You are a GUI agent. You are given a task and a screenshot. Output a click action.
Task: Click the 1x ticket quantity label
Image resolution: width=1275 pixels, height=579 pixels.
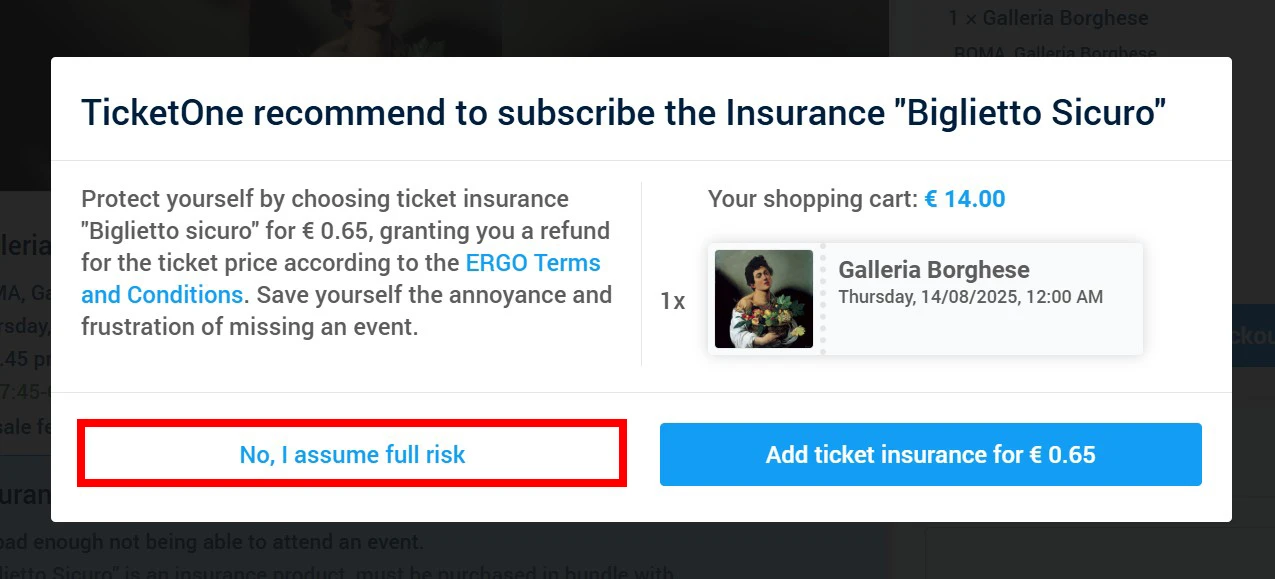point(672,301)
